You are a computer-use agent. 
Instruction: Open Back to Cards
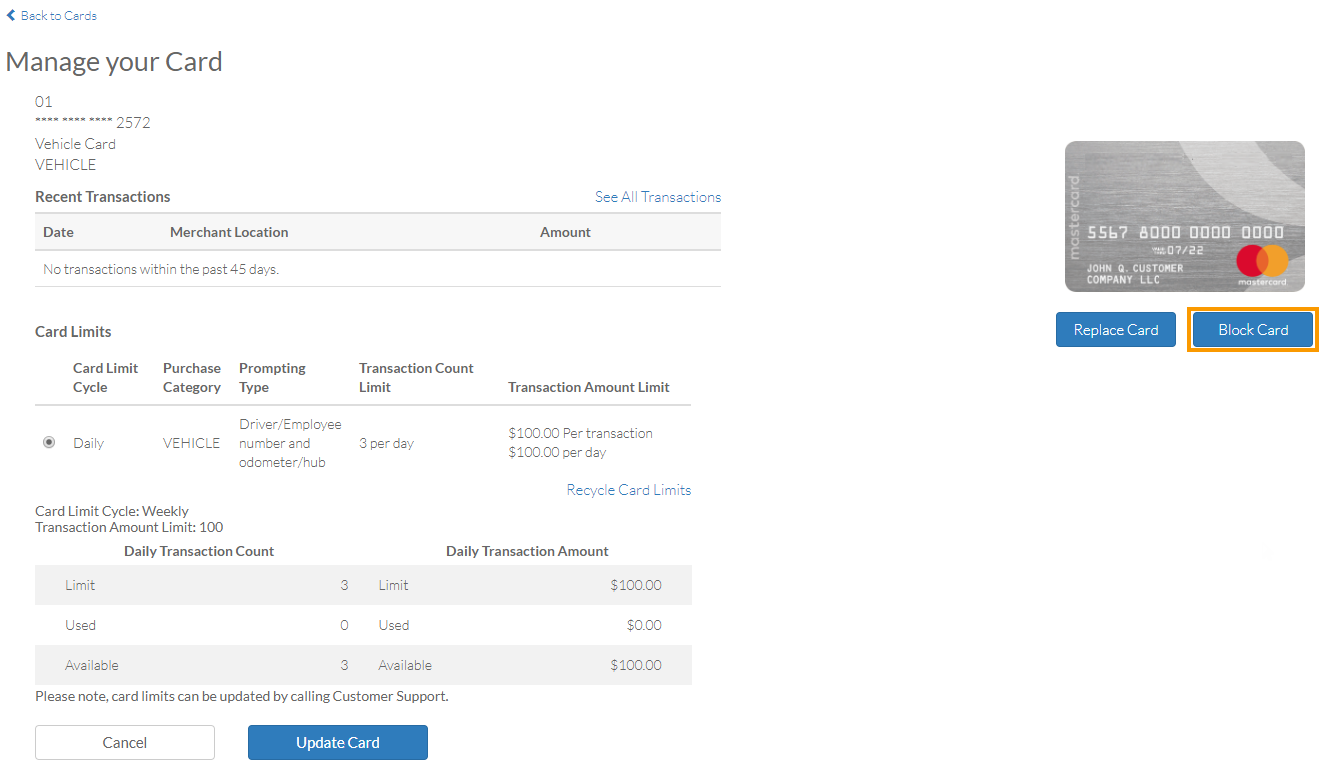57,15
